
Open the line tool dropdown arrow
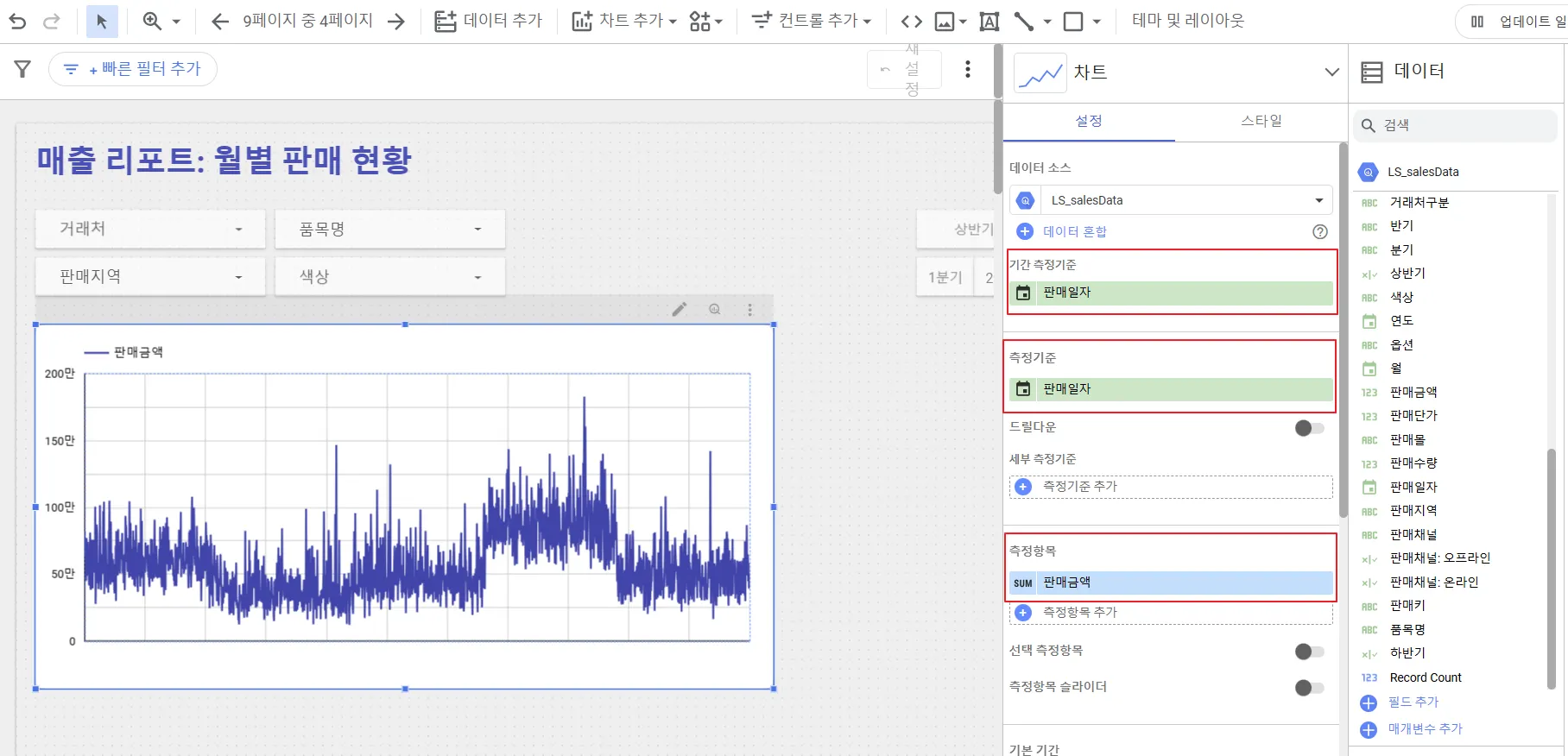coord(1047,22)
